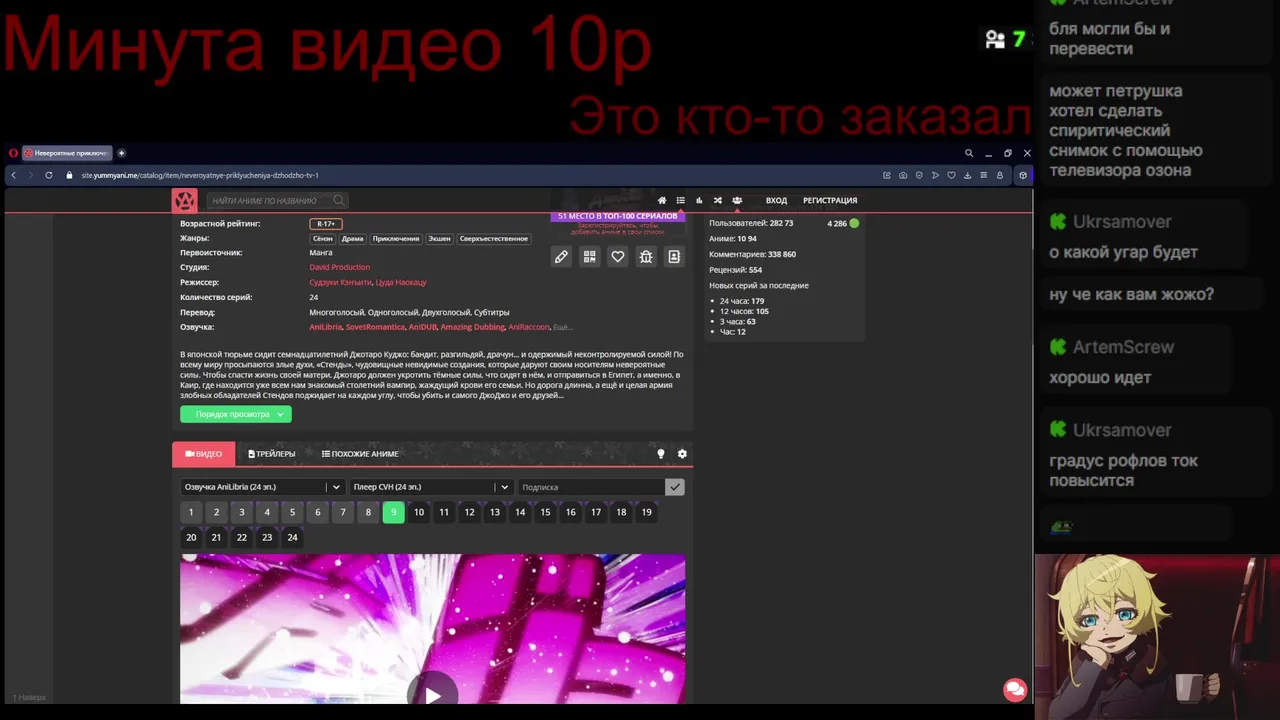
Task: Switch to the ВИДЕО tab
Action: [204, 454]
